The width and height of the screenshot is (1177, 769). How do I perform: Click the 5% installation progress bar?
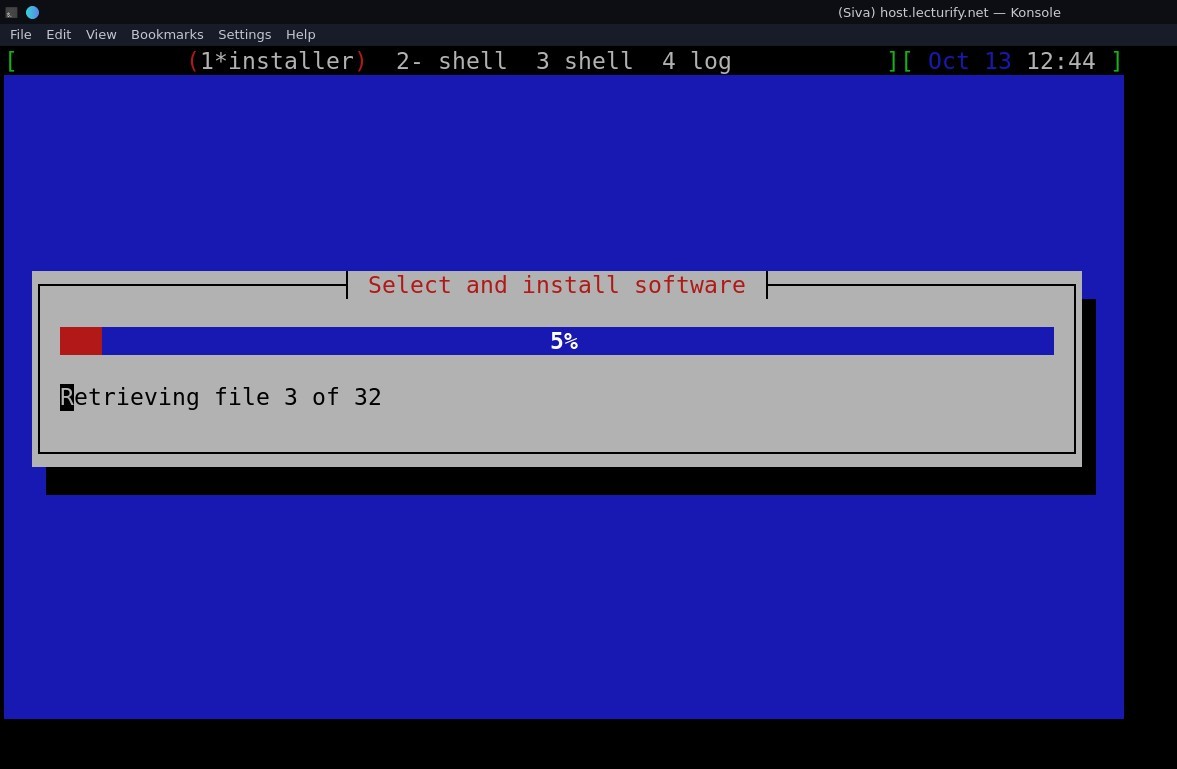pos(557,341)
